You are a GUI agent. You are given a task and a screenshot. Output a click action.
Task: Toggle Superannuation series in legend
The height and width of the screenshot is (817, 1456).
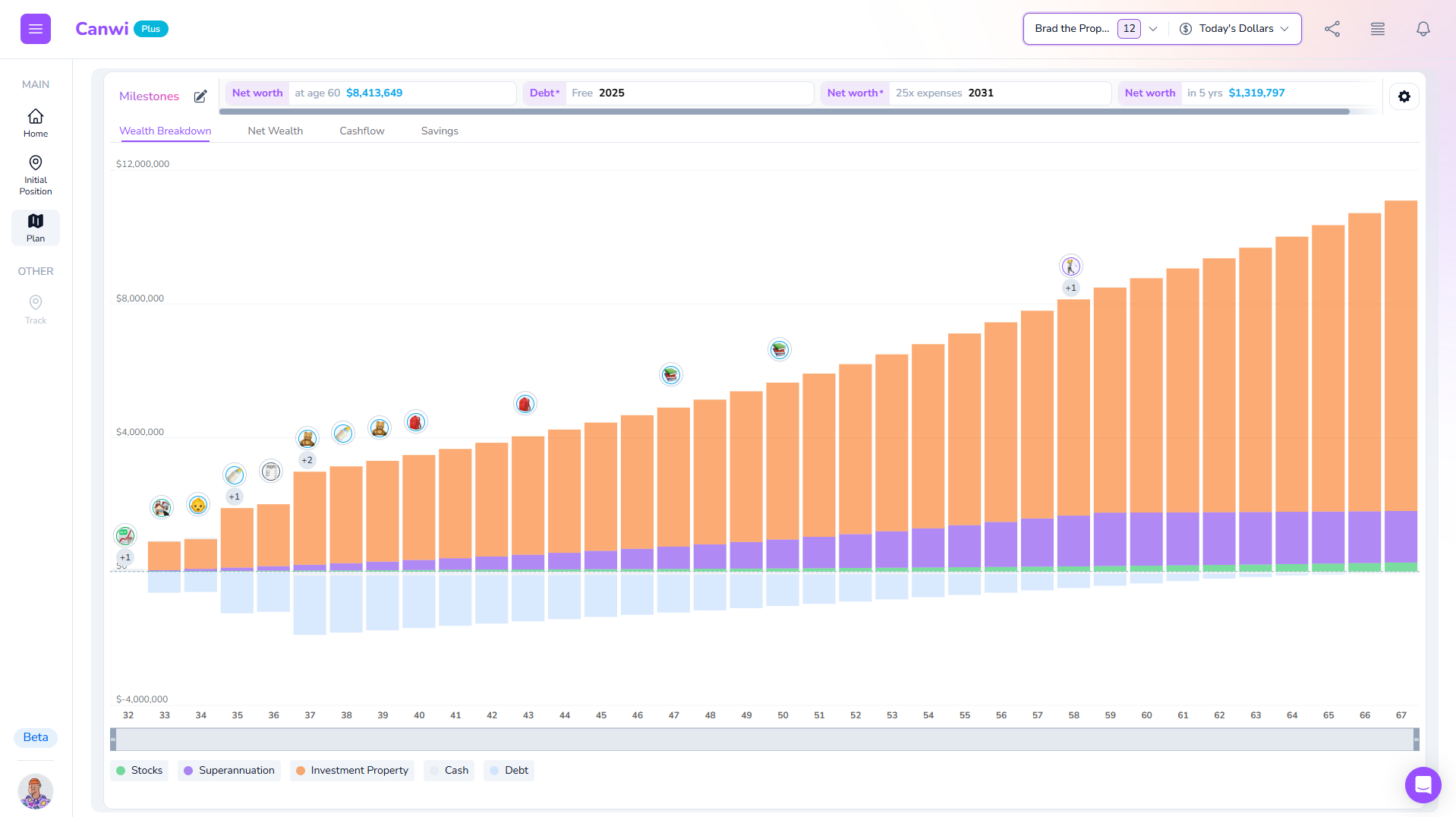coord(229,770)
